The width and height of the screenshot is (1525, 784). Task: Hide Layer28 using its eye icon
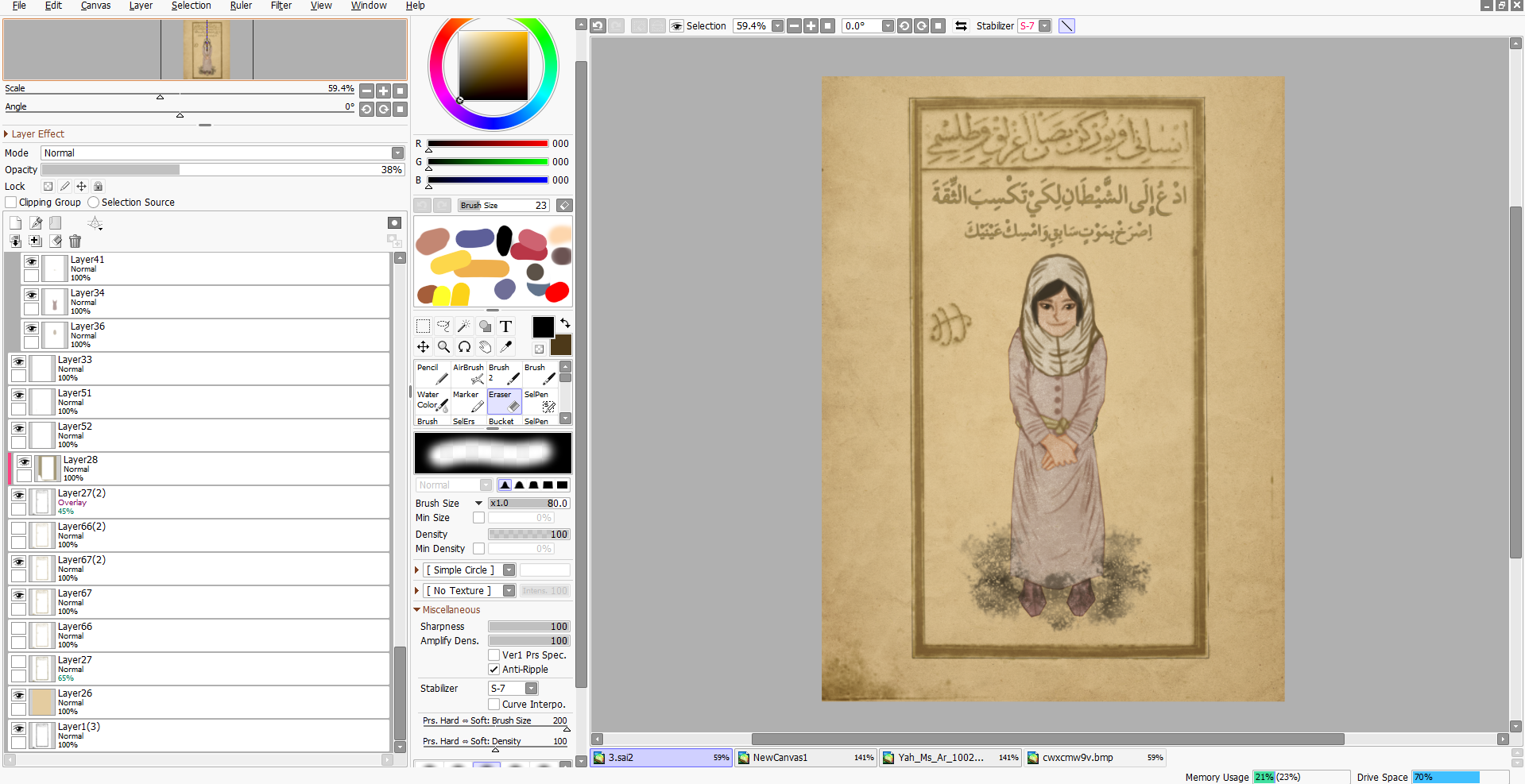pyautogui.click(x=24, y=462)
